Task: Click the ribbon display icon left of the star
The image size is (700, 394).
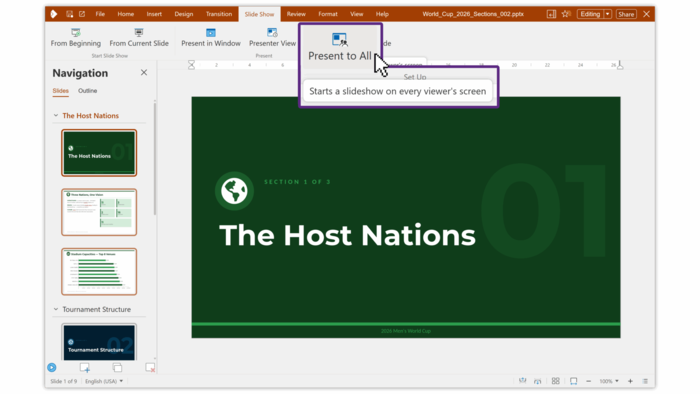Action: pos(551,14)
